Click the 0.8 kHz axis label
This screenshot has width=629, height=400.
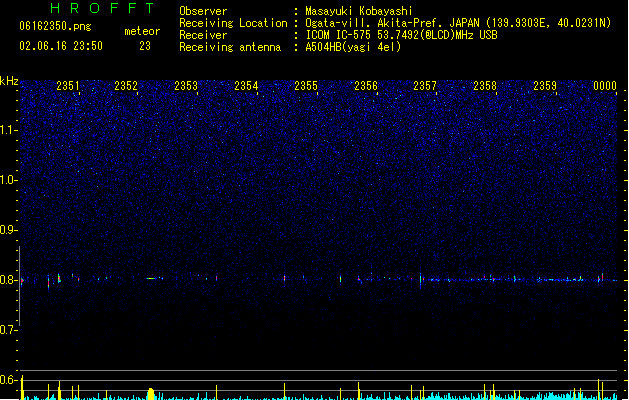(8, 280)
